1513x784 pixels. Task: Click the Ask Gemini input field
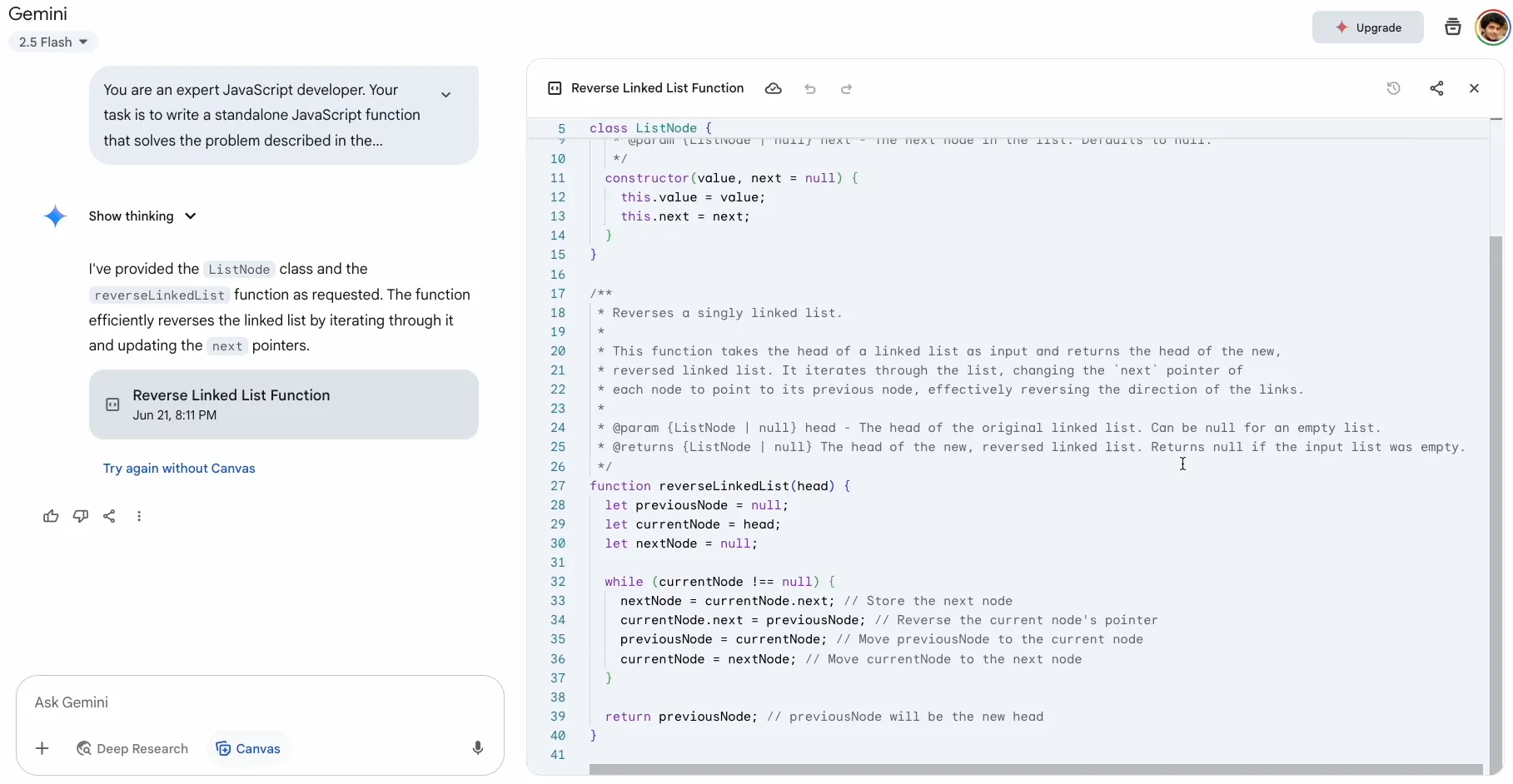(x=250, y=702)
